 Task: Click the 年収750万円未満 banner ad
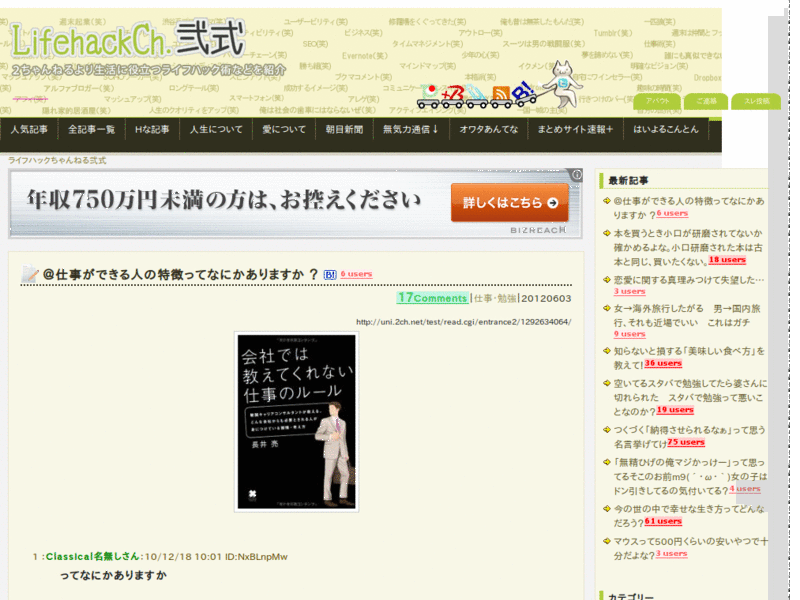coord(295,204)
